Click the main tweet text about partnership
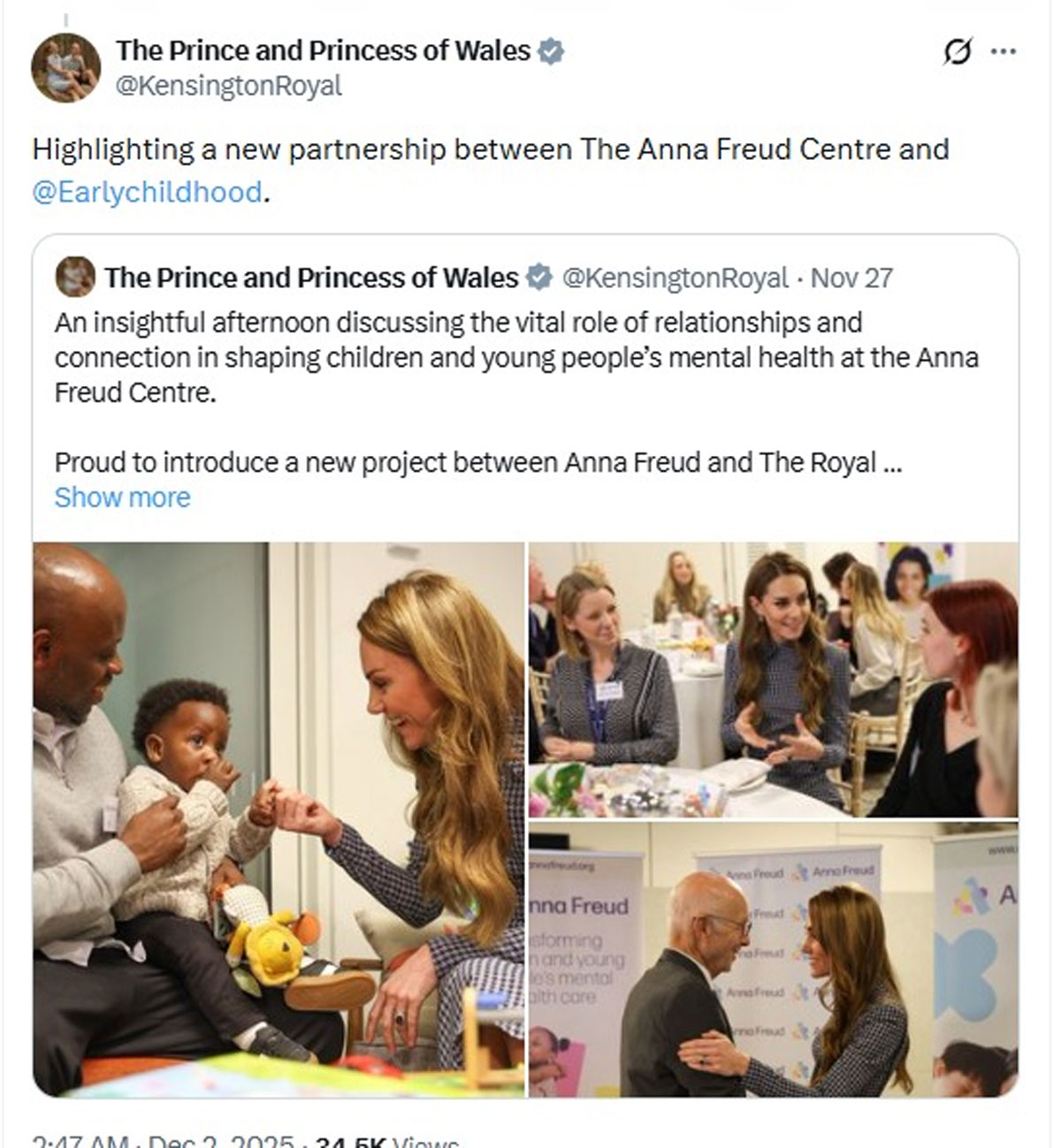The image size is (1061, 1148). (491, 170)
